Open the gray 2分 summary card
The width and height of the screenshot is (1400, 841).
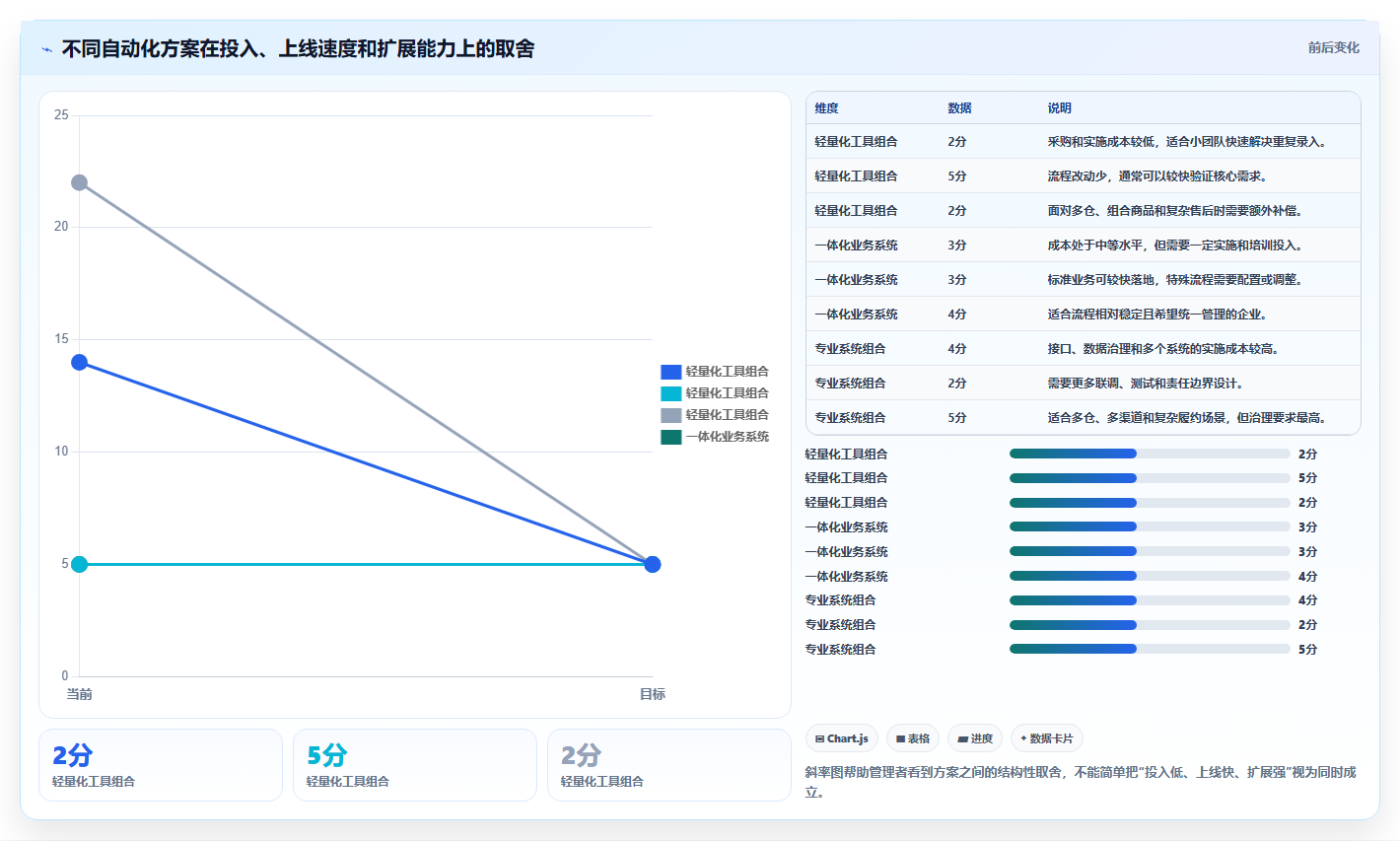pyautogui.click(x=669, y=765)
